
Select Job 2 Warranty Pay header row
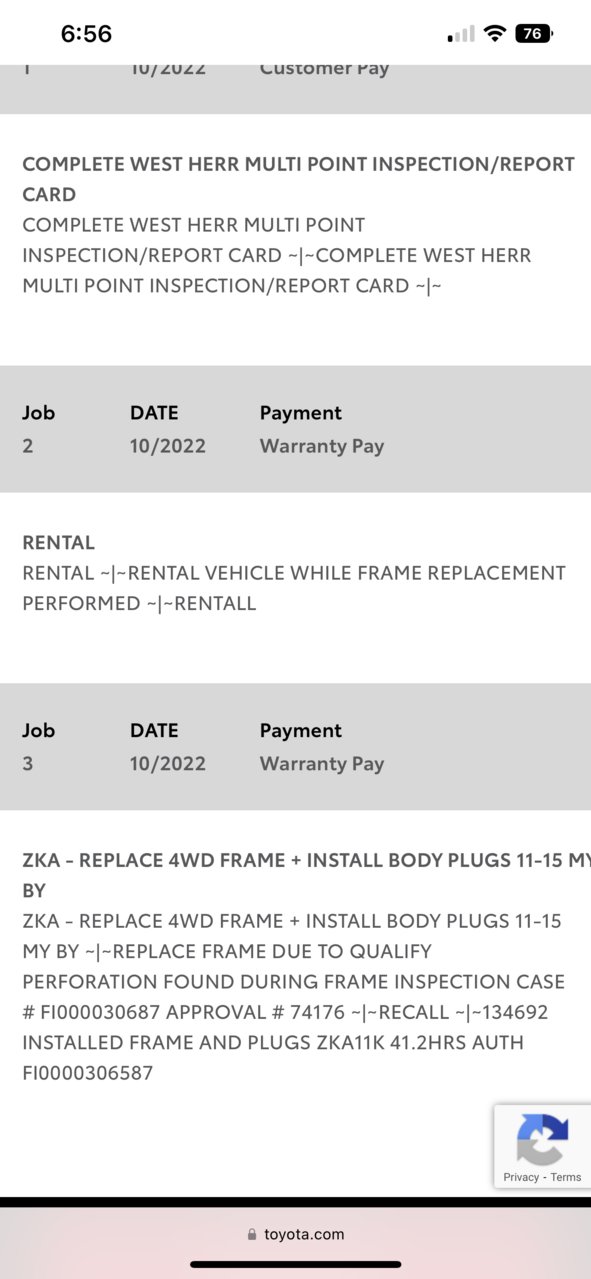295,429
